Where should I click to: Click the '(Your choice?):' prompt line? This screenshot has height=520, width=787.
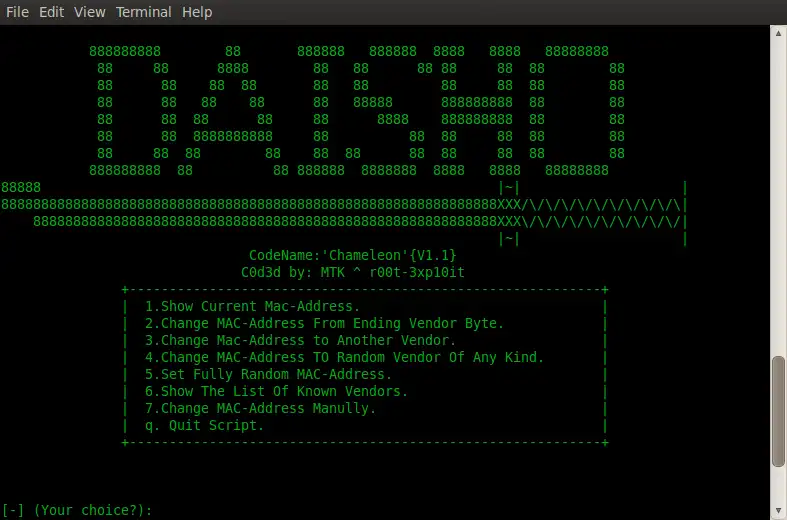tap(76, 510)
